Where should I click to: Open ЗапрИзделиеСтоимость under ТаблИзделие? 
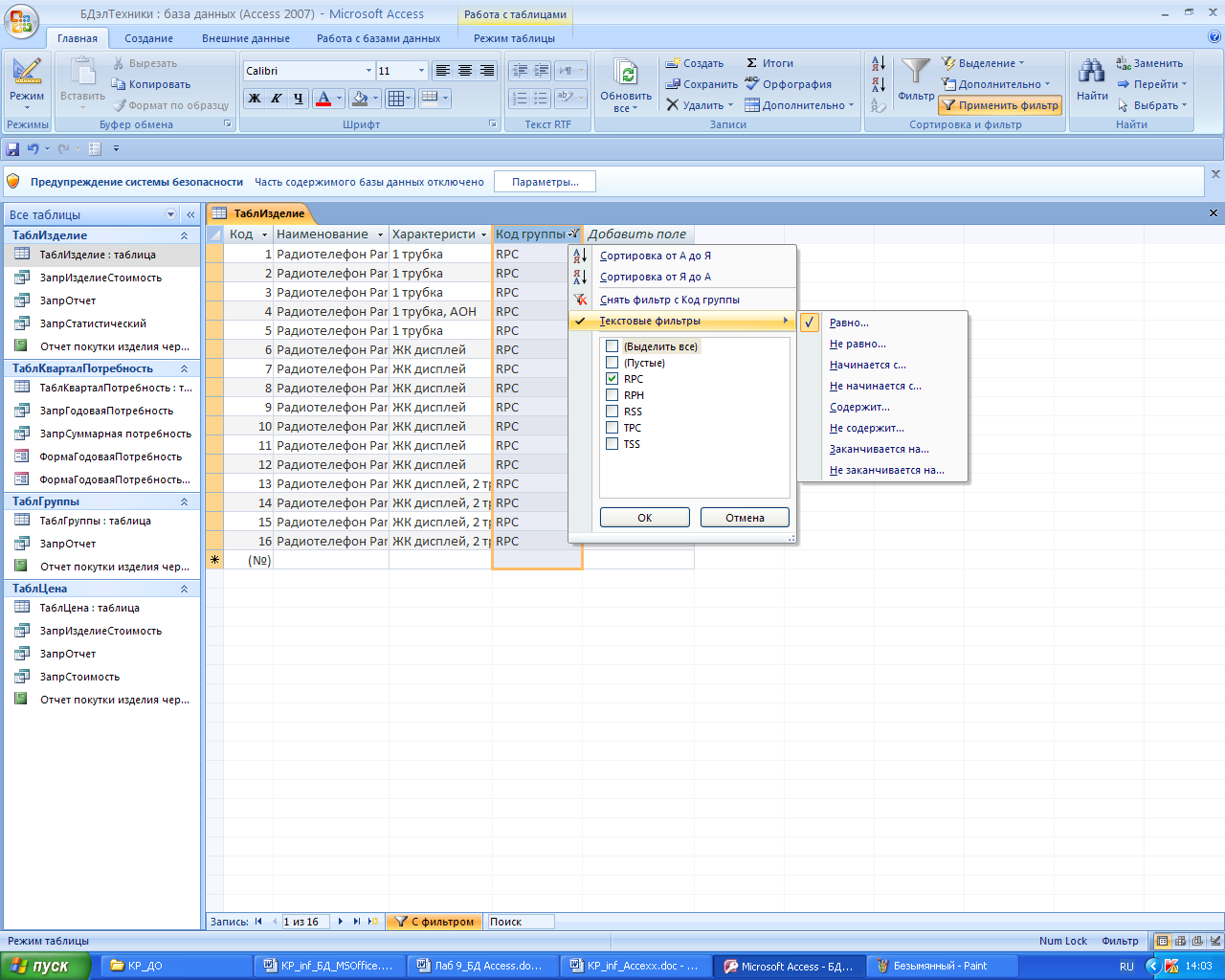tap(100, 278)
